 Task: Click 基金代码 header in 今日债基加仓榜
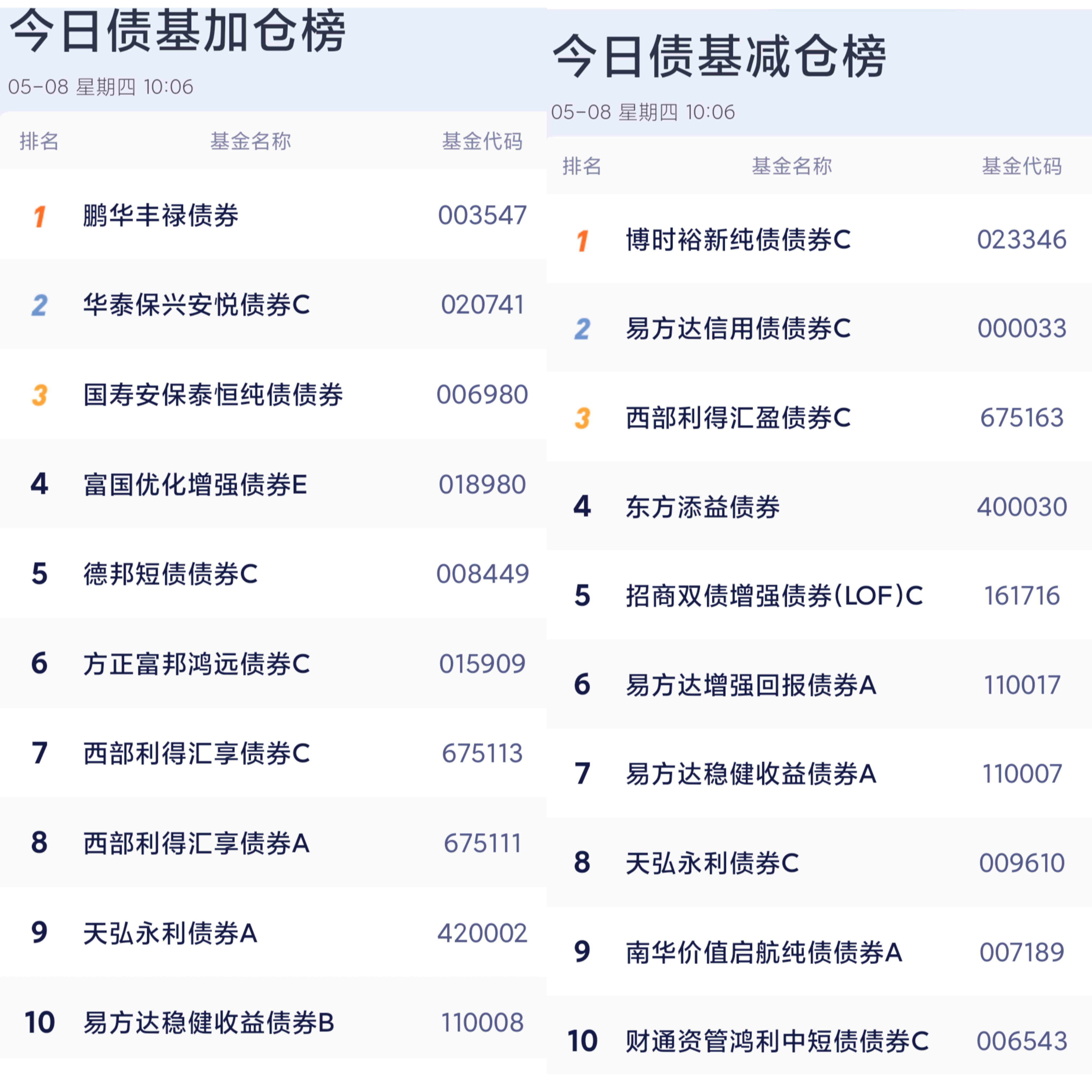[482, 141]
